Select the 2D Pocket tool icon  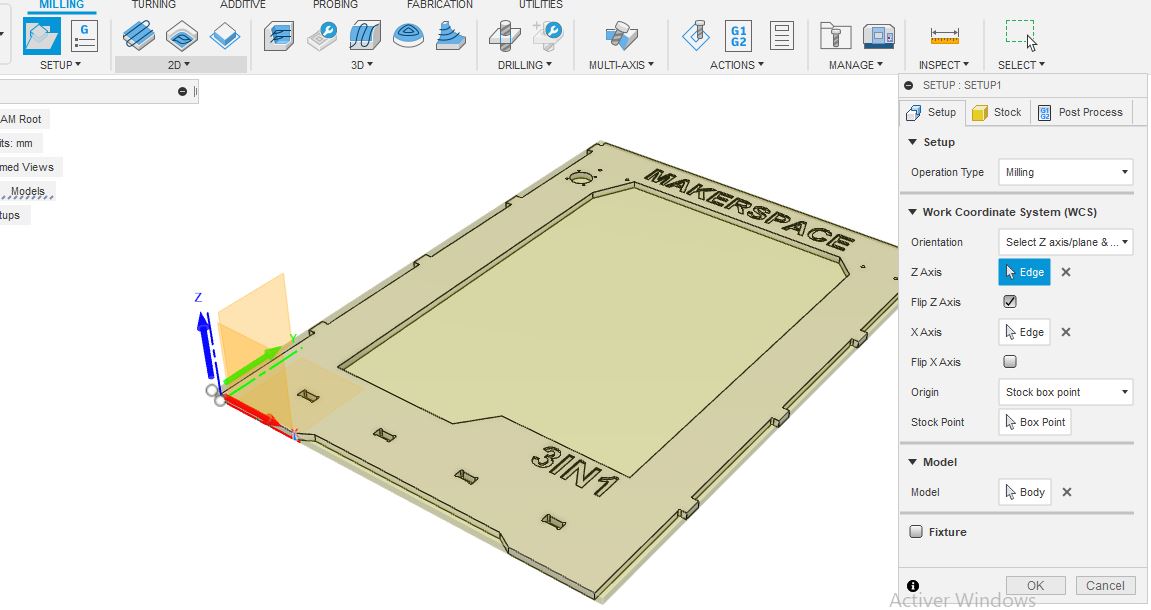[x=181, y=35]
